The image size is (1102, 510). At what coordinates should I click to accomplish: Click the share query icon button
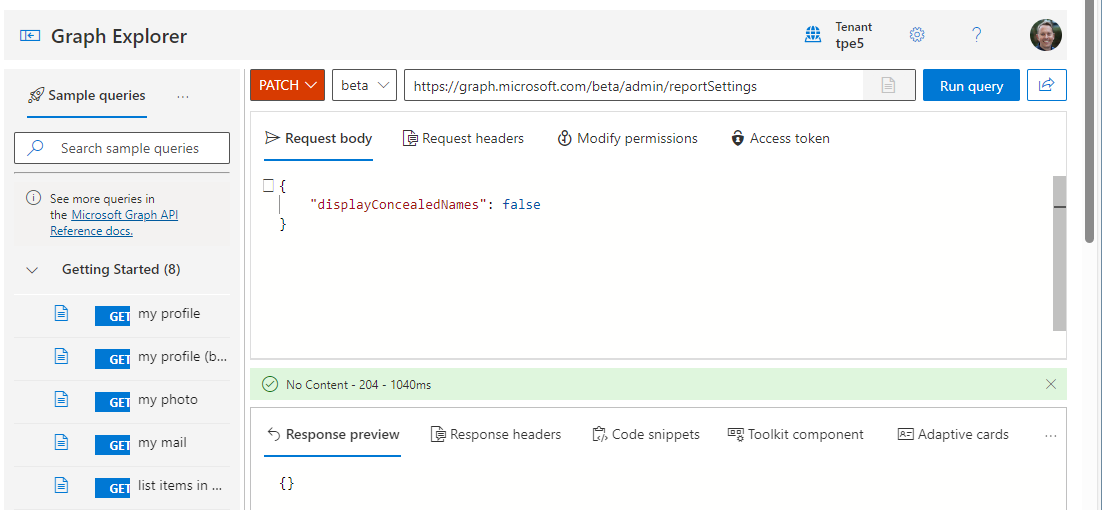[x=1046, y=86]
